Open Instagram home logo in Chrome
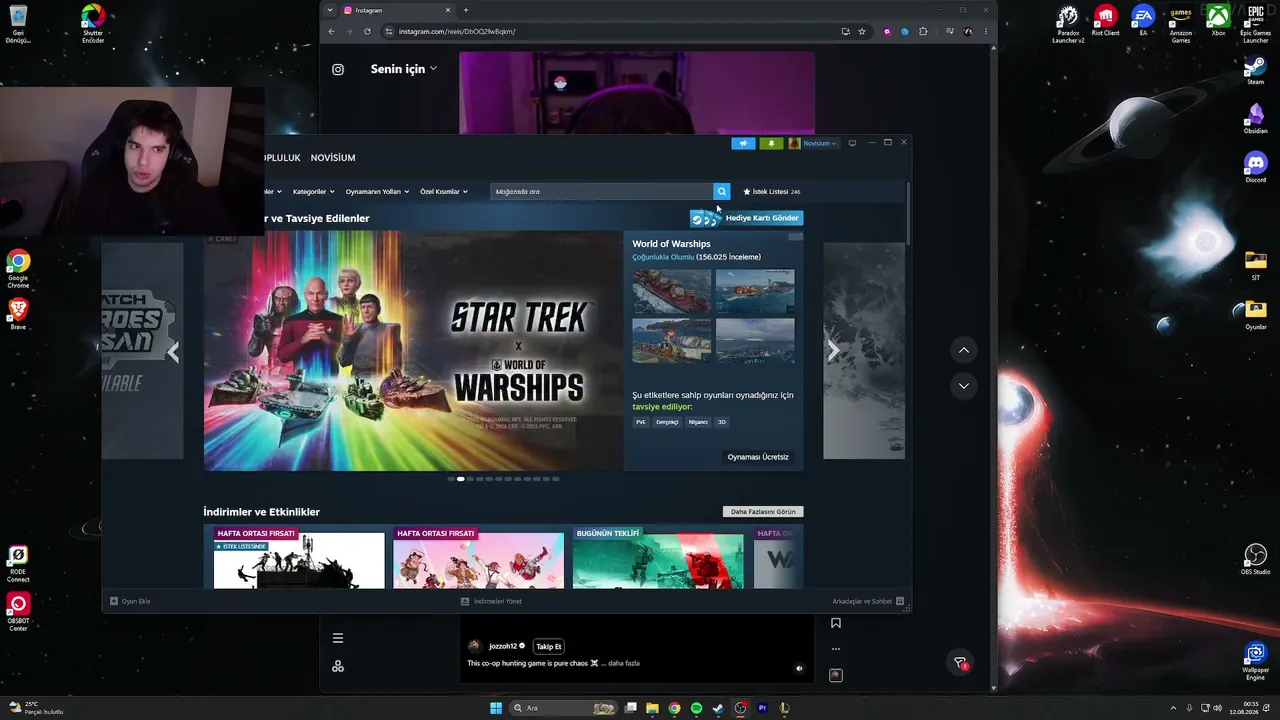The width and height of the screenshot is (1280, 720). pos(338,69)
